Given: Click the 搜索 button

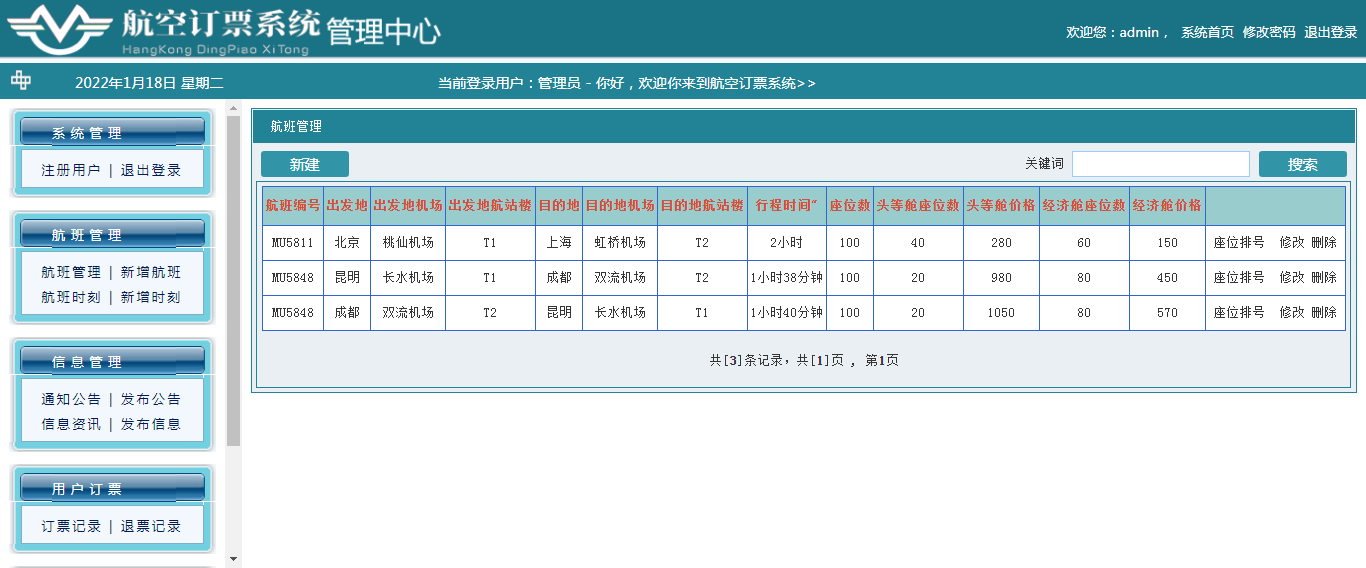Looking at the screenshot, I should (1302, 165).
